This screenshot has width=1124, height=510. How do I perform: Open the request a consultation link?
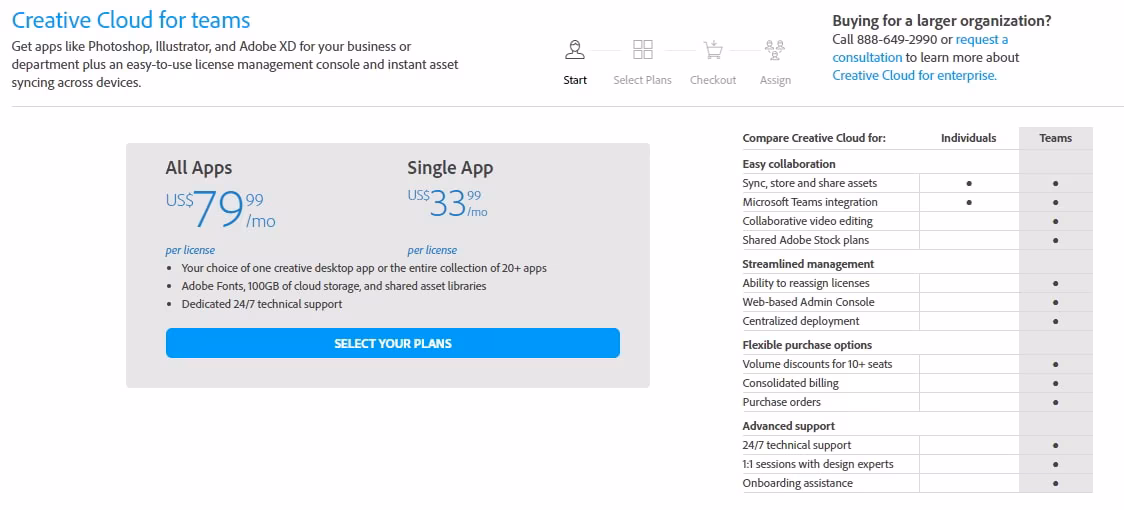920,48
